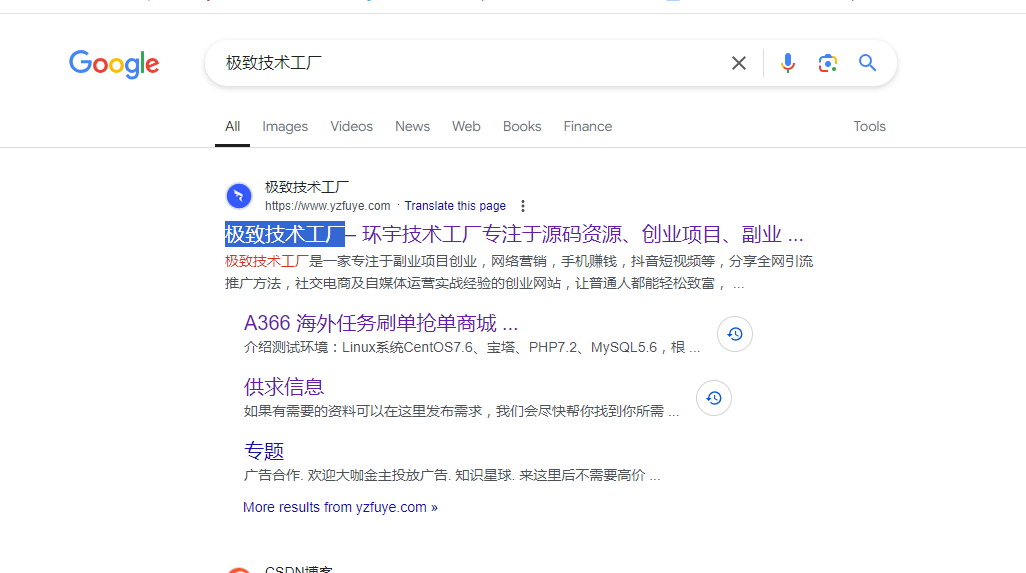The width and height of the screenshot is (1026, 573).
Task: Open the 专题 sitelink
Action: coord(264,451)
